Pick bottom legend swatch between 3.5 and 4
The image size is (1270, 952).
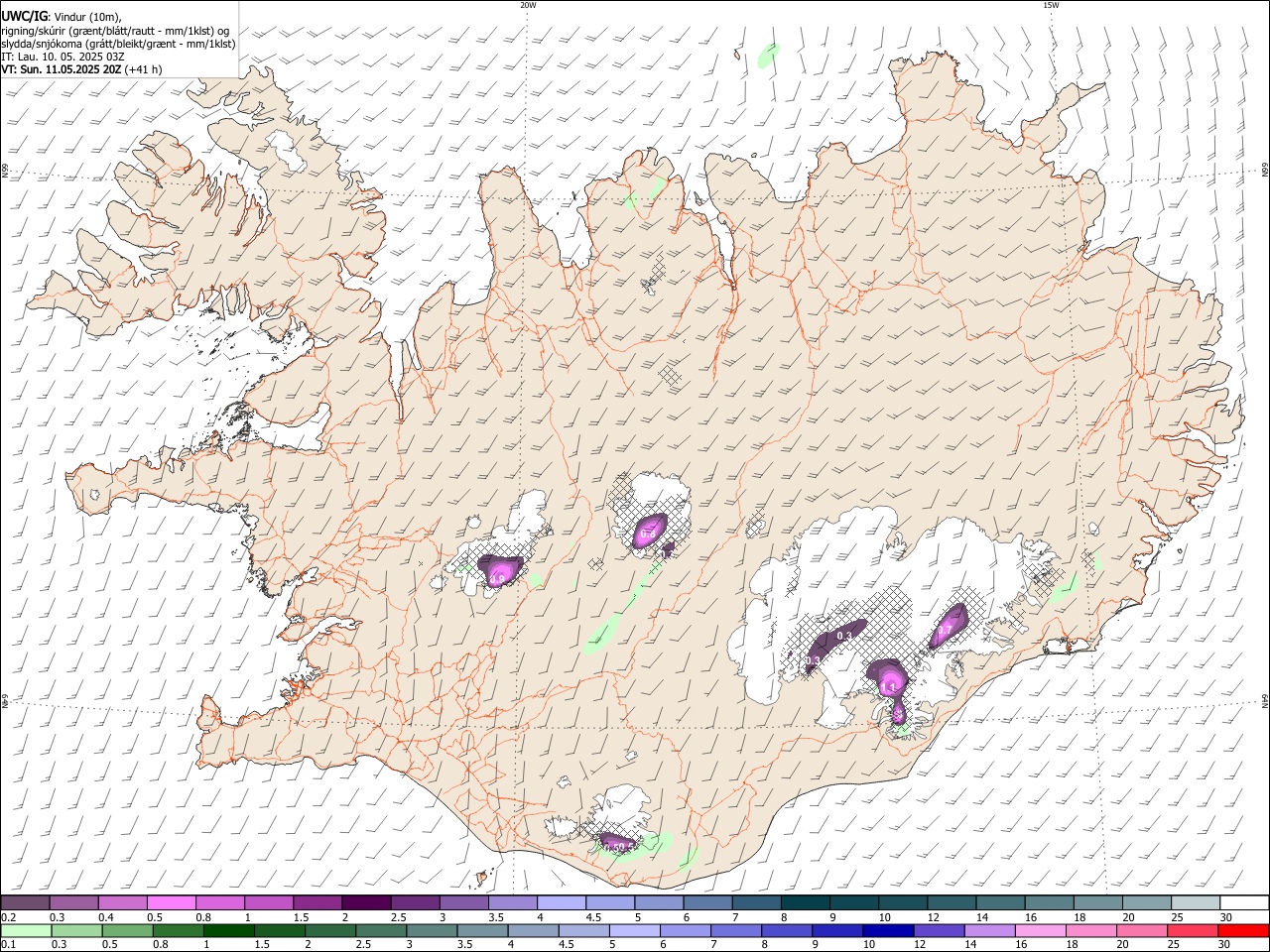(483, 930)
